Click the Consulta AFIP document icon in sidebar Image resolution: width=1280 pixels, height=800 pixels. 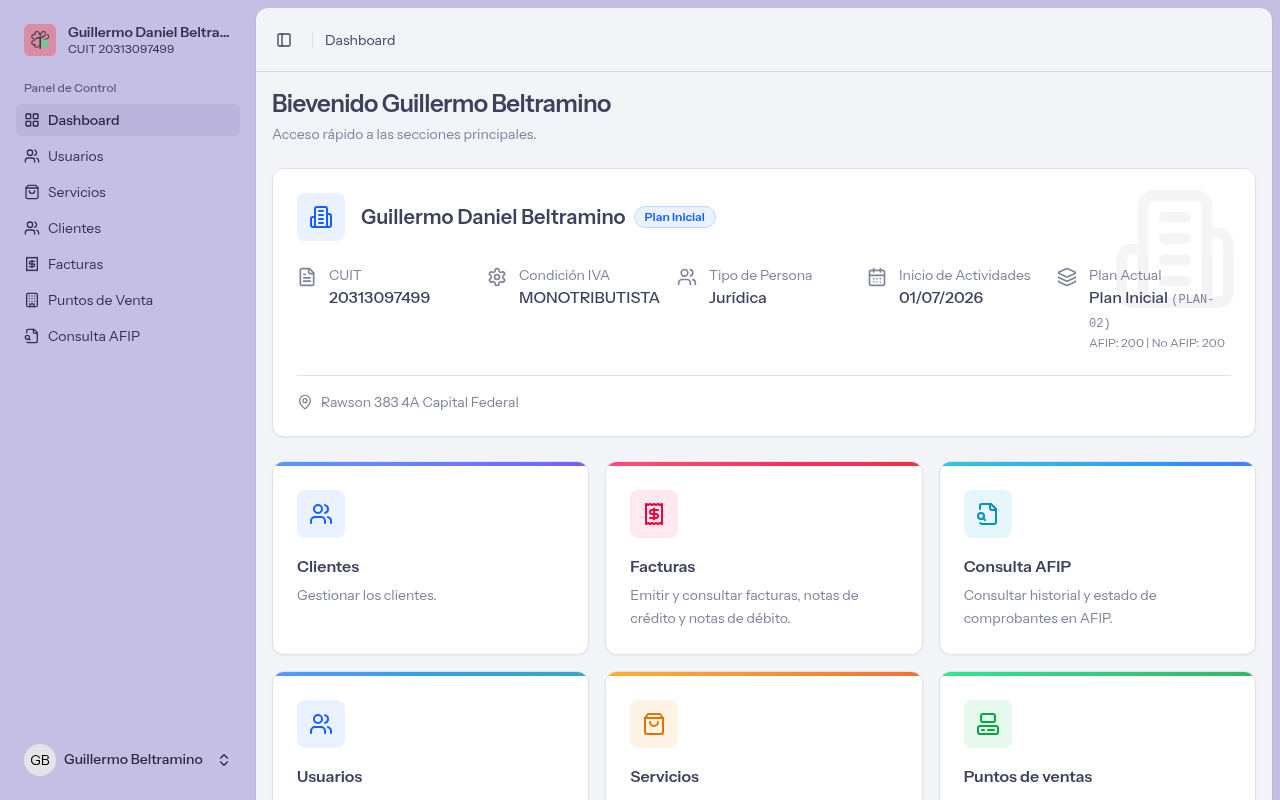(x=32, y=336)
